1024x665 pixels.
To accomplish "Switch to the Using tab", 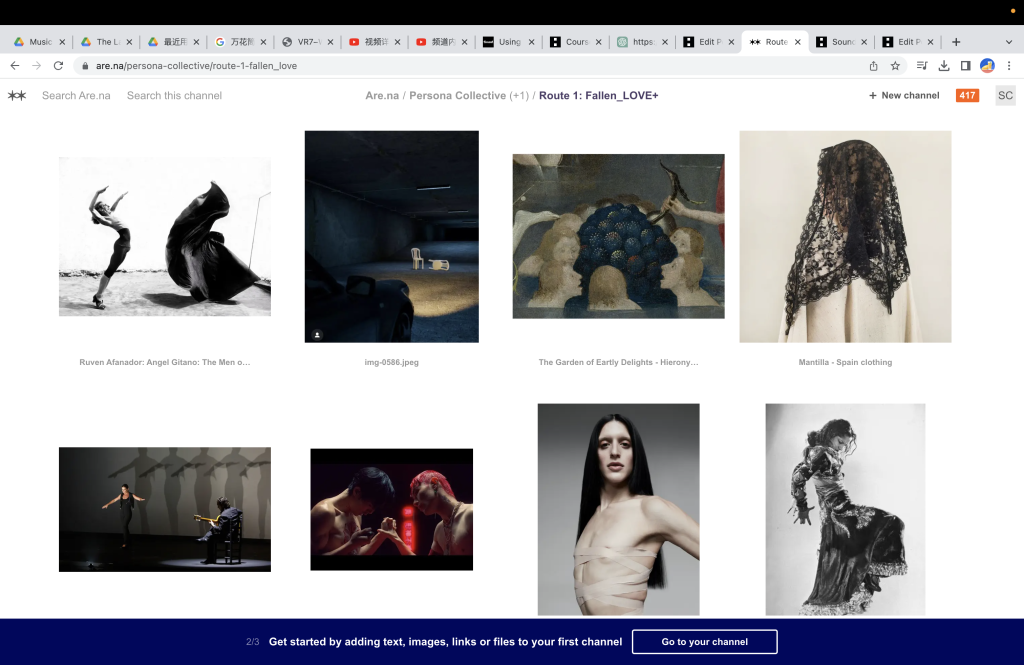I will pos(508,42).
